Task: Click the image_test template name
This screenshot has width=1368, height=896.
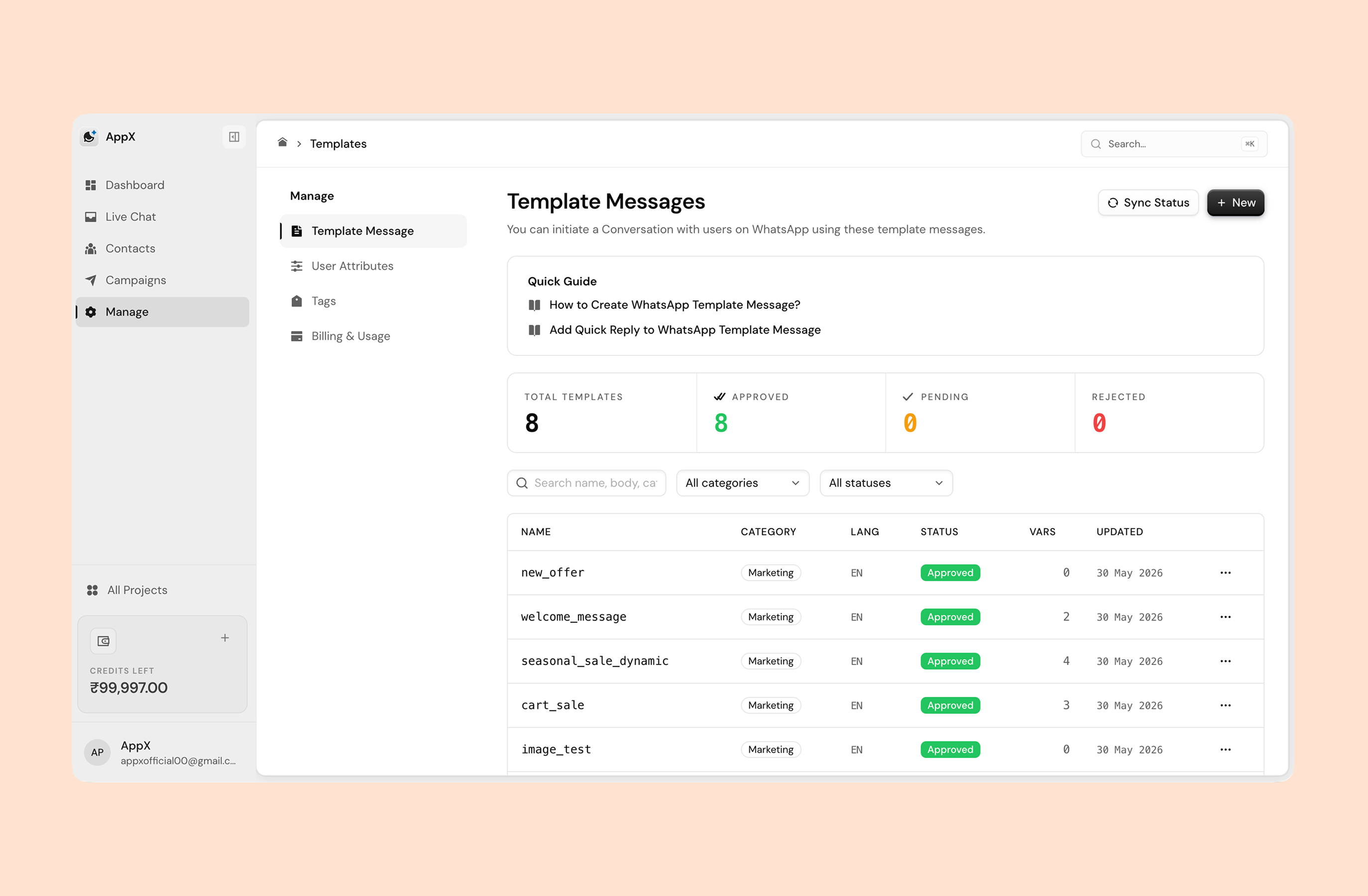Action: [556, 750]
